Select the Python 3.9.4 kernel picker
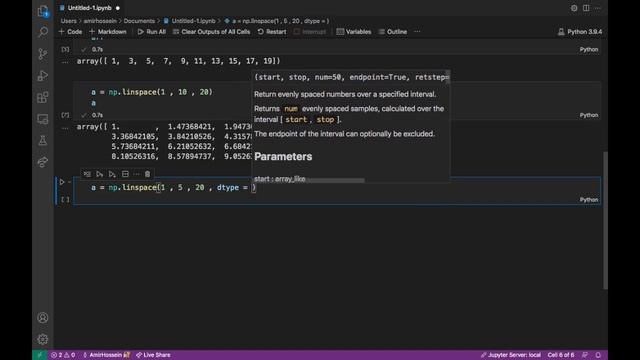 click(580, 32)
